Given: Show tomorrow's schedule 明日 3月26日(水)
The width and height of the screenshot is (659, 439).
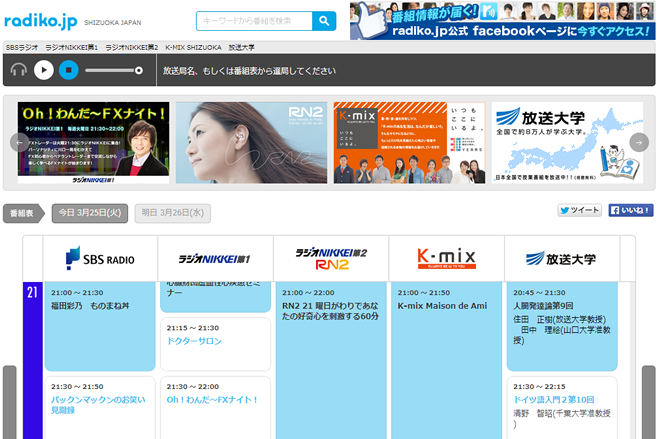Looking at the screenshot, I should pos(173,213).
